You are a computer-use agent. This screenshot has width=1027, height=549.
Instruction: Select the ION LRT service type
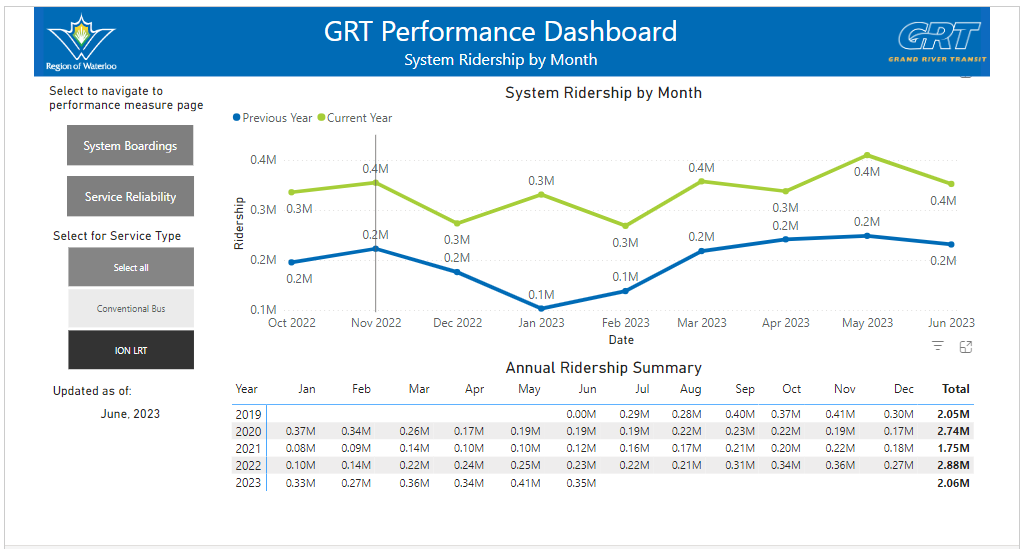coord(131,350)
